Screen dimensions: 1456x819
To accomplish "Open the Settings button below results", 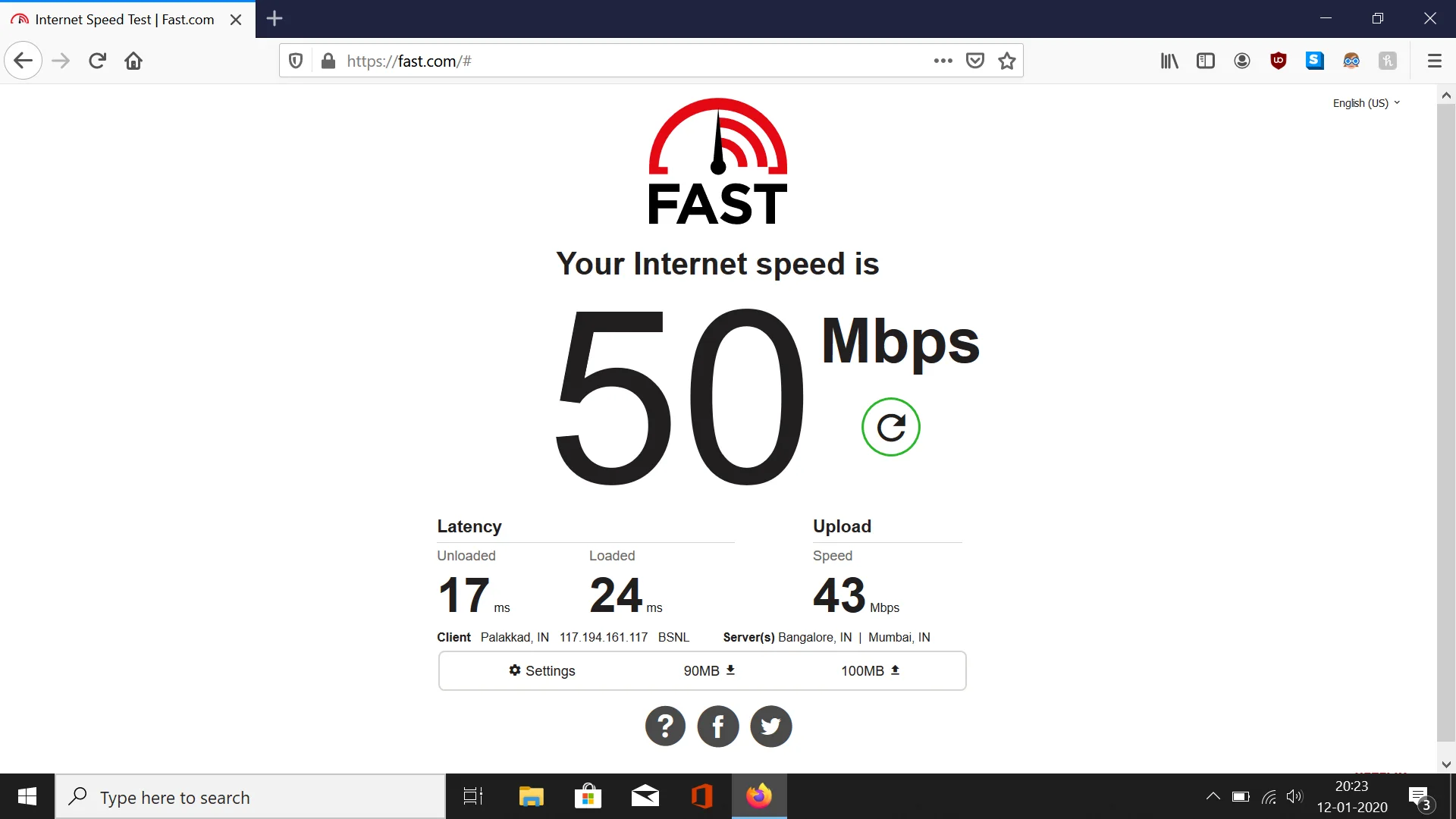I will [542, 670].
